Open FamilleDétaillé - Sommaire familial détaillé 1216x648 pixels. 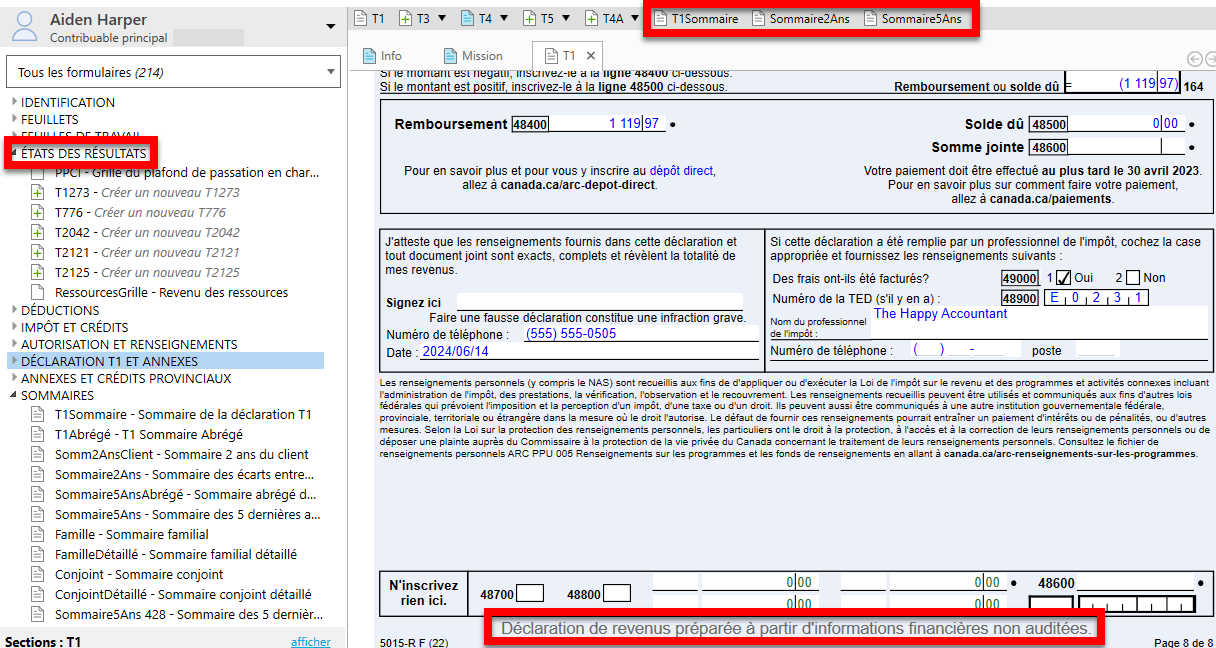pos(176,555)
